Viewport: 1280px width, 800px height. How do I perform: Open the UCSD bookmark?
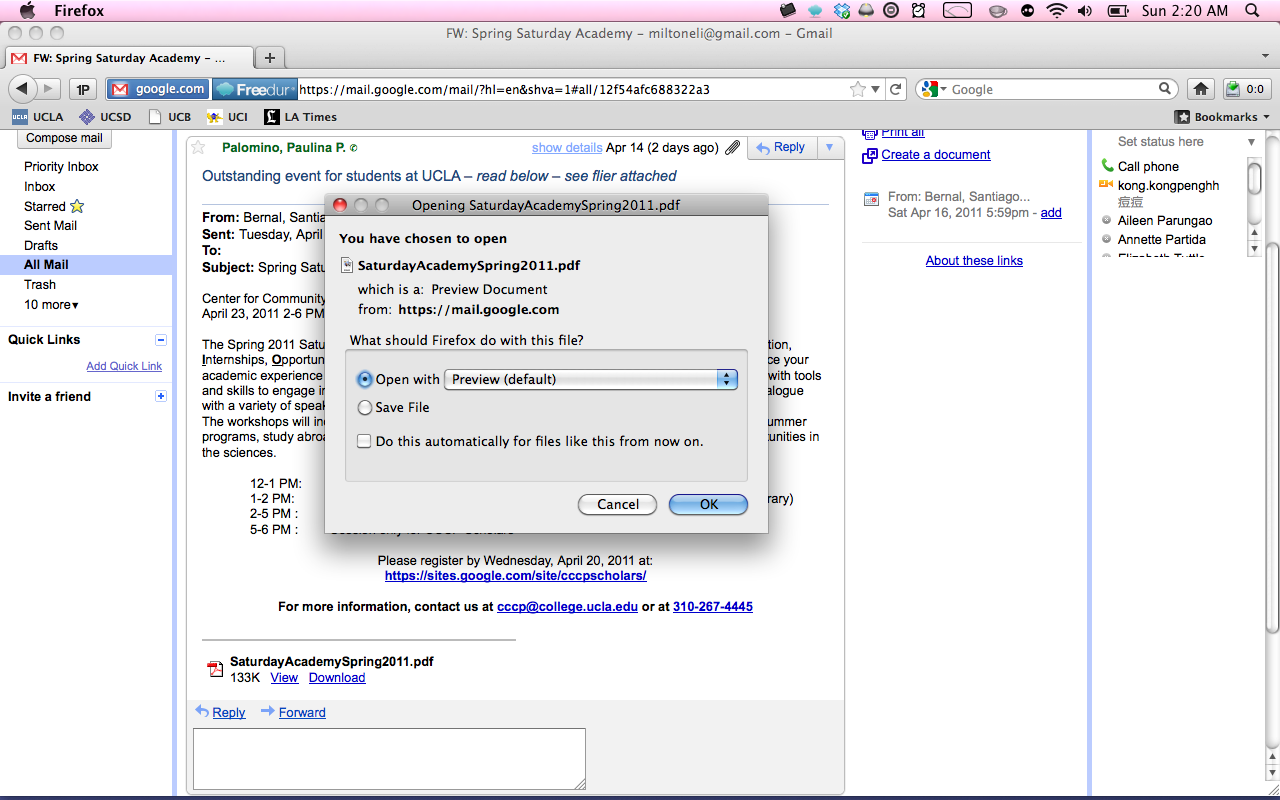[105, 117]
